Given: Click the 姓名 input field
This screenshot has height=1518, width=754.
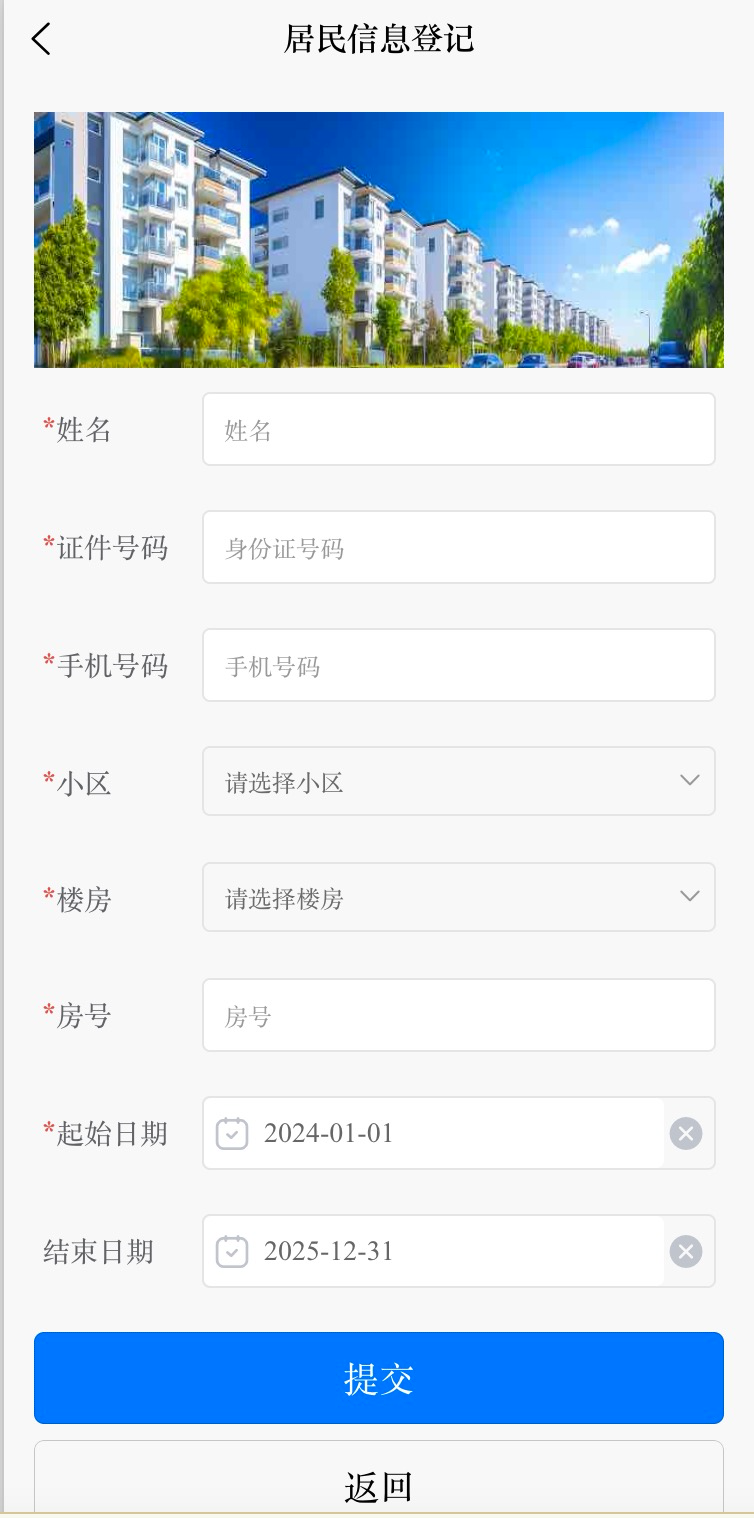Looking at the screenshot, I should 458,430.
